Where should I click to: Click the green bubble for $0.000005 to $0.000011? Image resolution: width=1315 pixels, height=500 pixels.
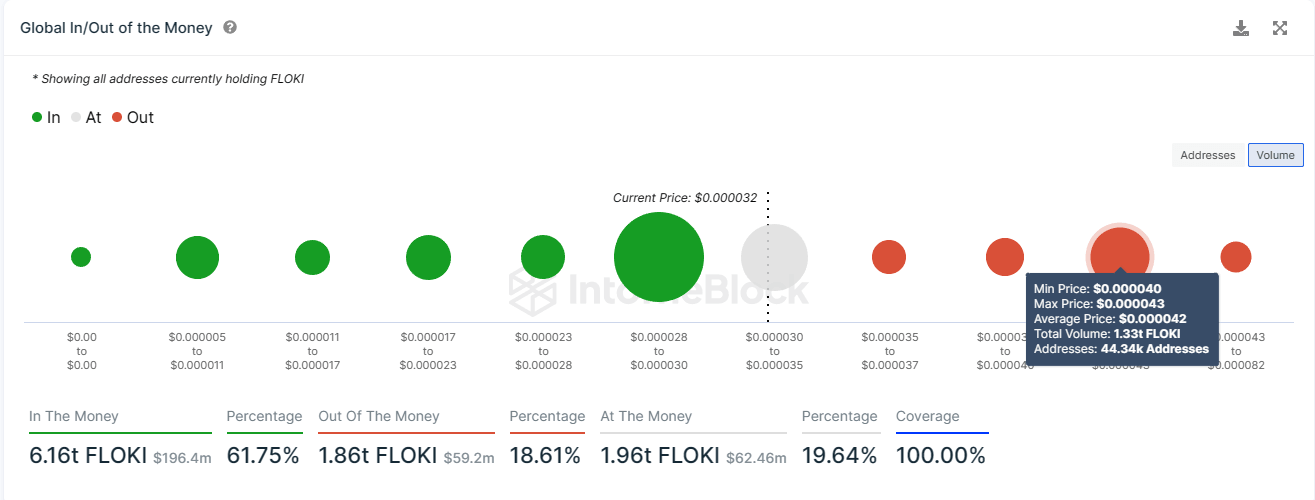point(197,257)
